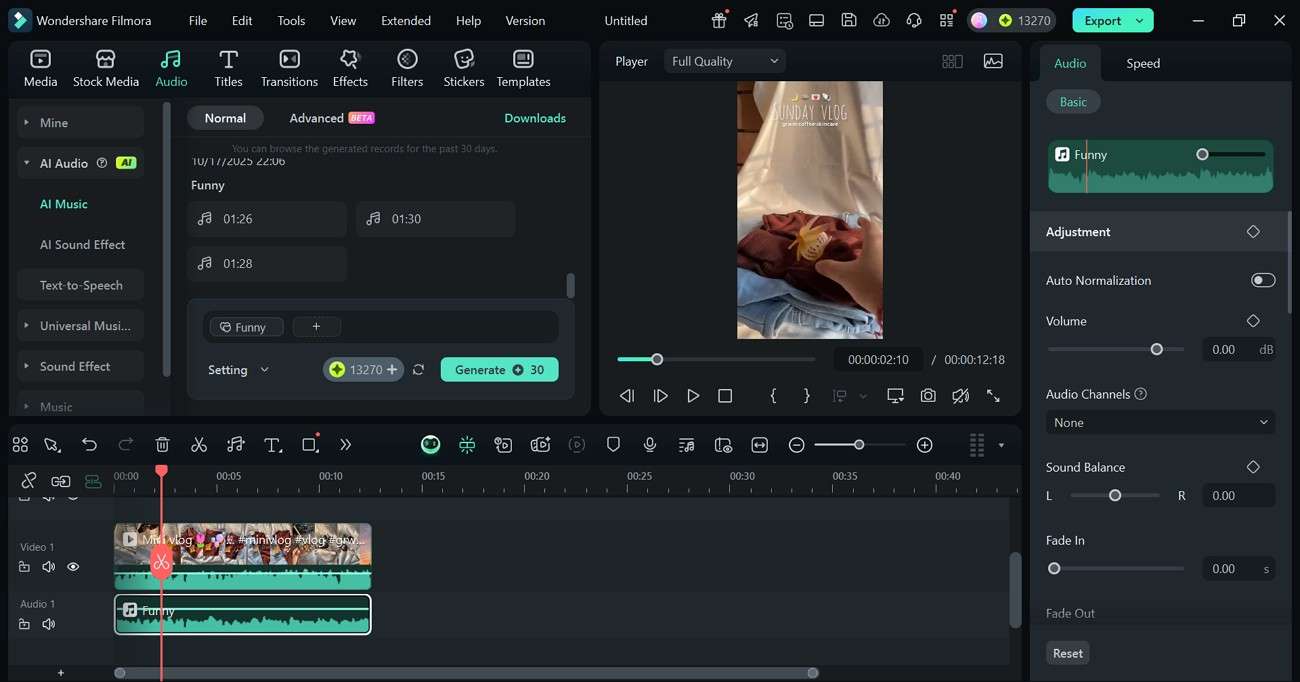Click the gift icon in title bar

720,20
